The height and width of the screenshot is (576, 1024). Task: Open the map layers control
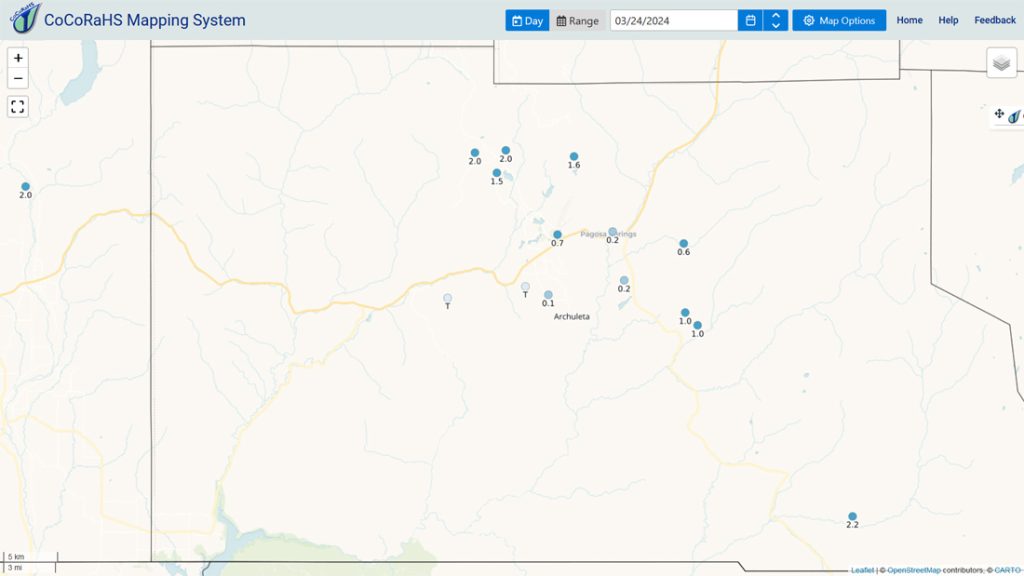[x=1001, y=63]
